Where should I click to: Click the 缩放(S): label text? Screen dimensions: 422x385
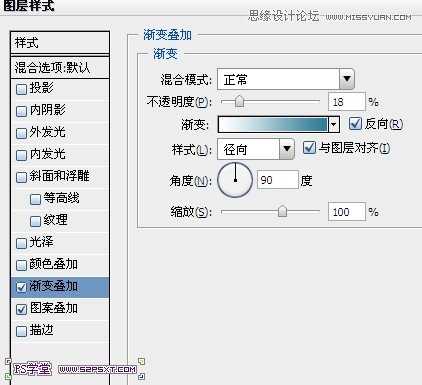pos(191,212)
